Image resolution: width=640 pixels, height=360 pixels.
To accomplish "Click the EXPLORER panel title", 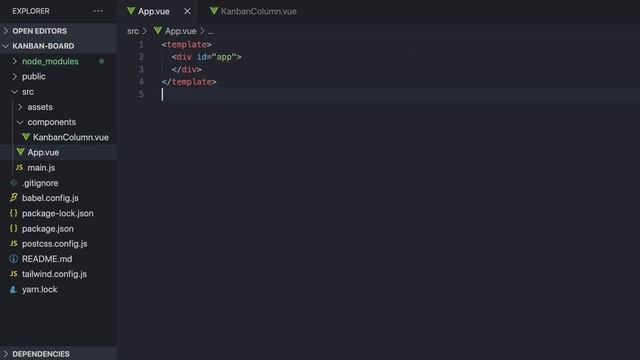I will tap(31, 11).
